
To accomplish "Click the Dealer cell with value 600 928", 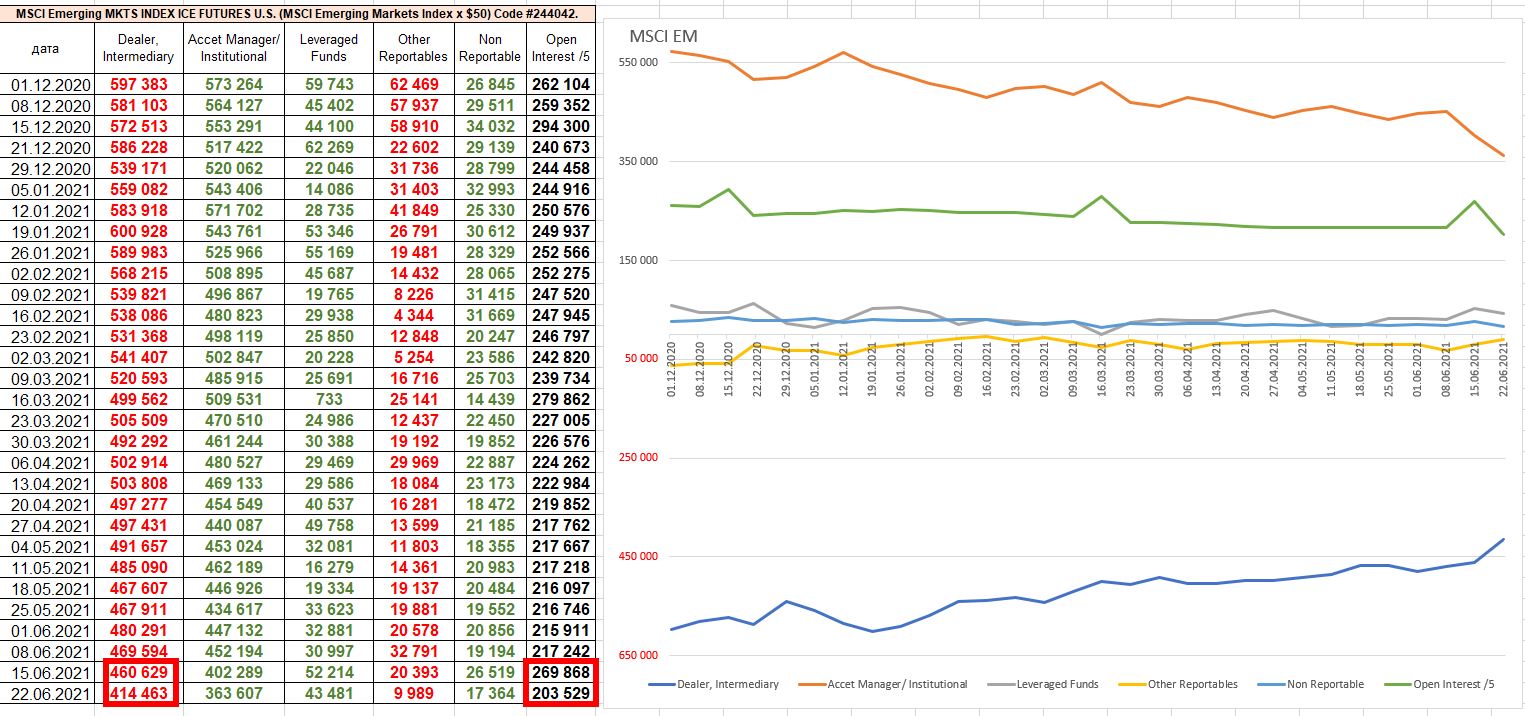I will (x=141, y=232).
